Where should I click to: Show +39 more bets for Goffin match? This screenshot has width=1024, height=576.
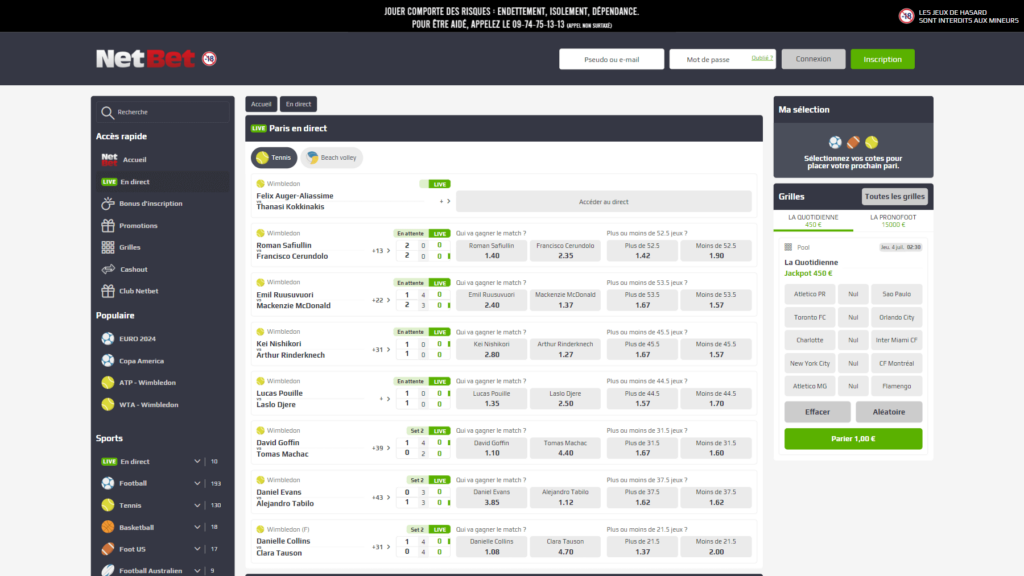click(381, 448)
